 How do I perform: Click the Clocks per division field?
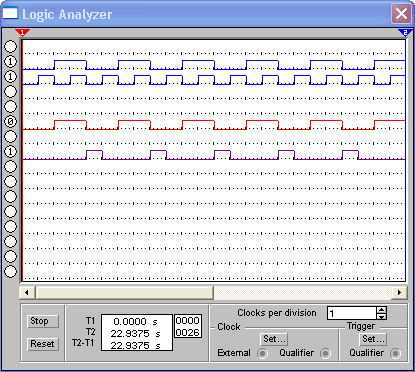tap(352, 313)
